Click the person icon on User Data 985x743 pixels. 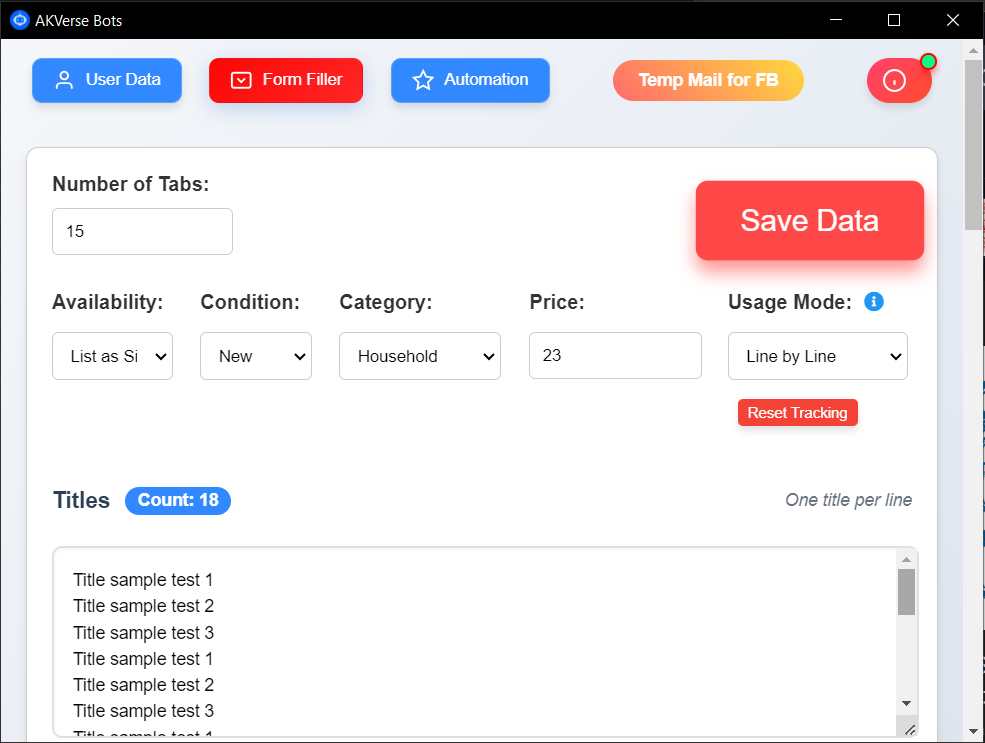pos(64,80)
